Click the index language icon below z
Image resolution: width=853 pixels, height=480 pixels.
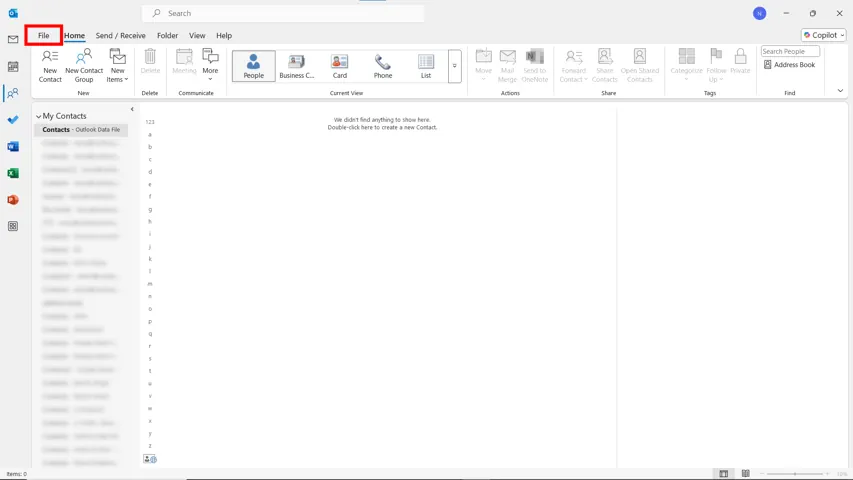coord(150,459)
